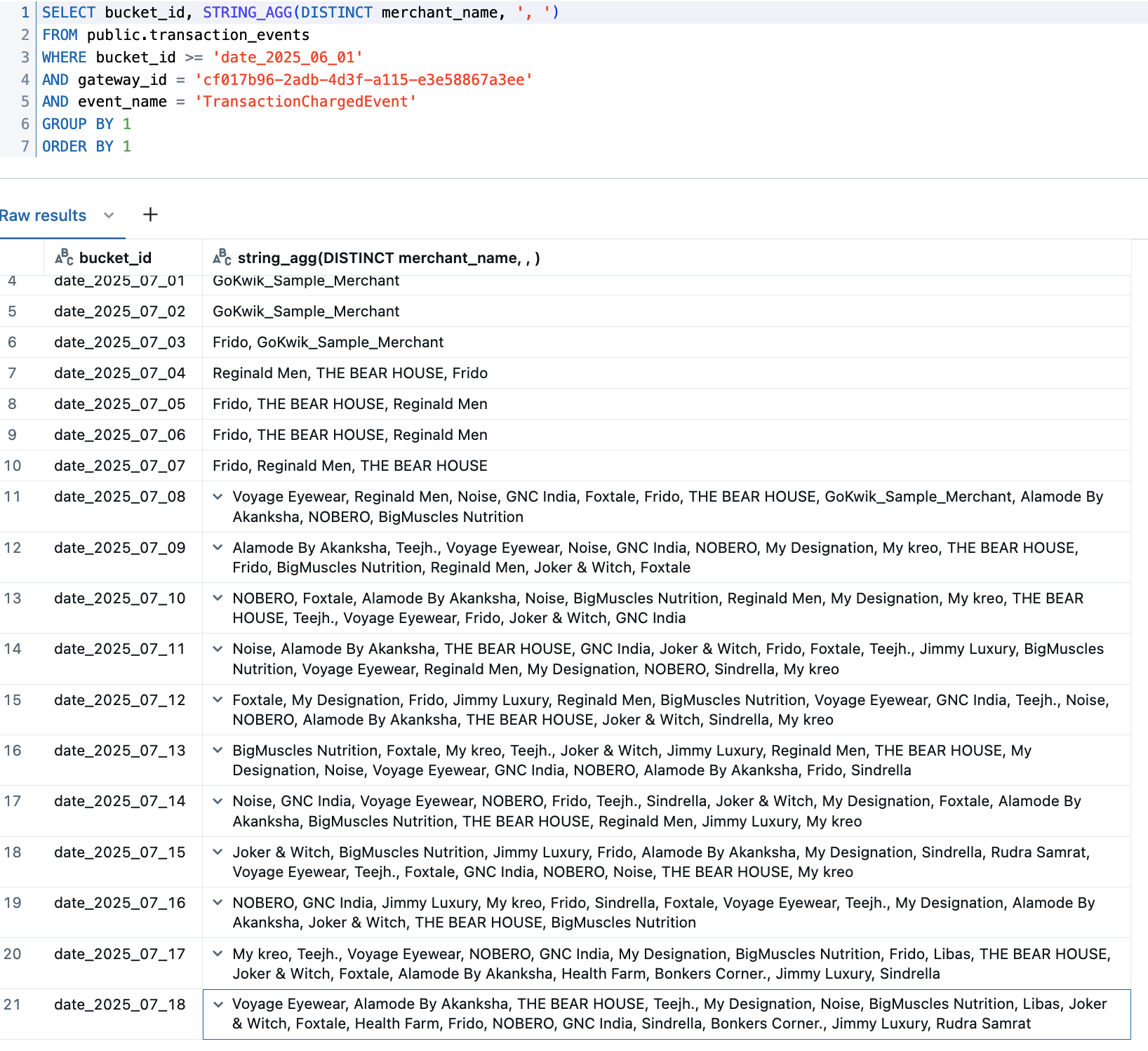Image resolution: width=1148 pixels, height=1051 pixels.
Task: Collapse the date_2025_07_17 merchant list
Action: (x=218, y=954)
